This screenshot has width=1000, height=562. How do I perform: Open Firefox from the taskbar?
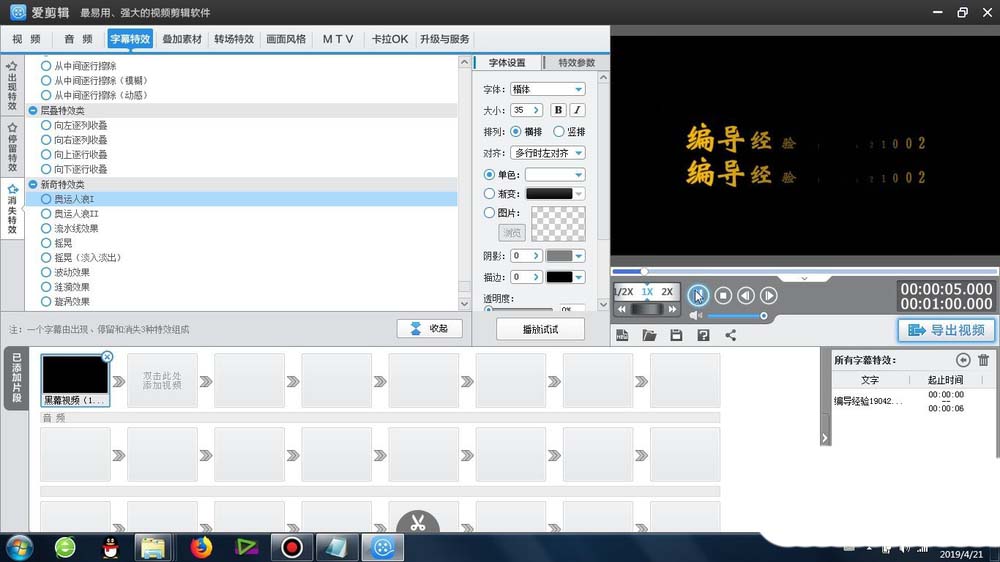[201, 547]
